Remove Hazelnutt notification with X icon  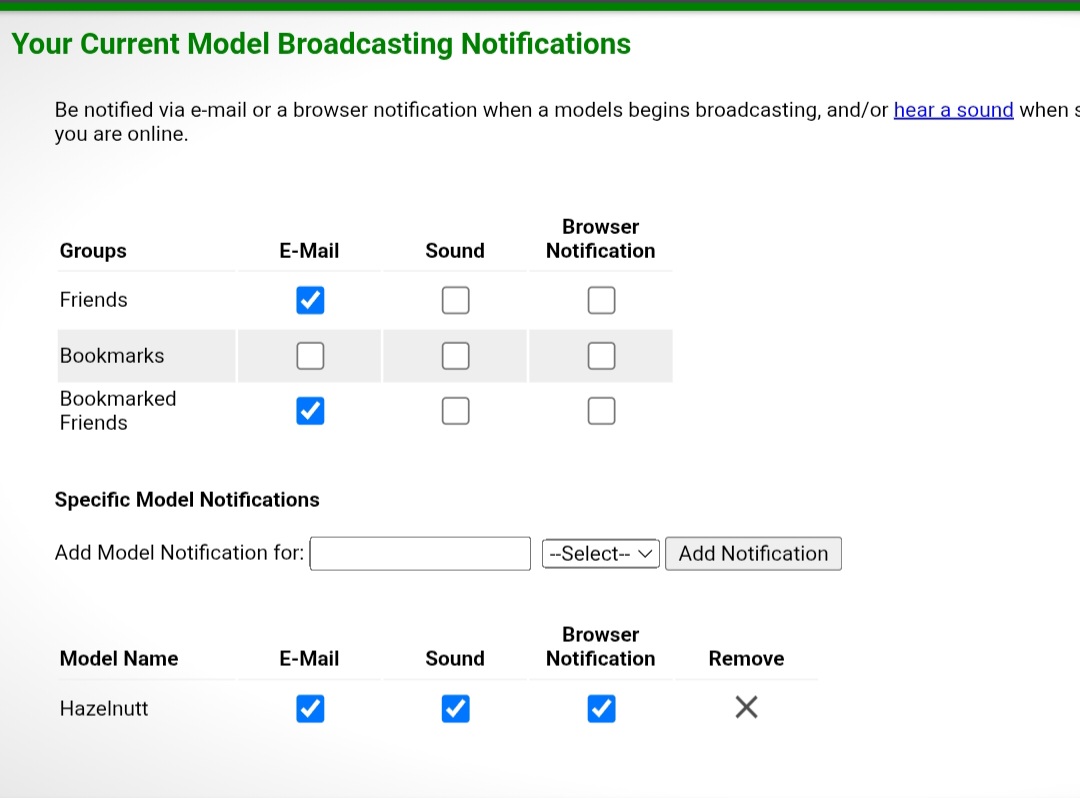(746, 708)
